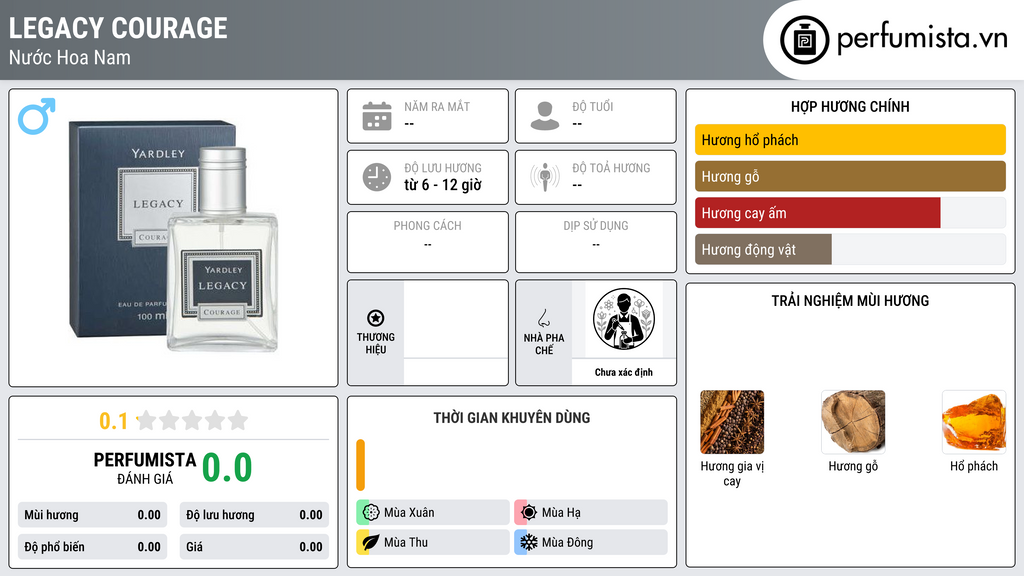Click the Mùa Hạ sun icon
This screenshot has height=576, width=1024.
coord(529,513)
